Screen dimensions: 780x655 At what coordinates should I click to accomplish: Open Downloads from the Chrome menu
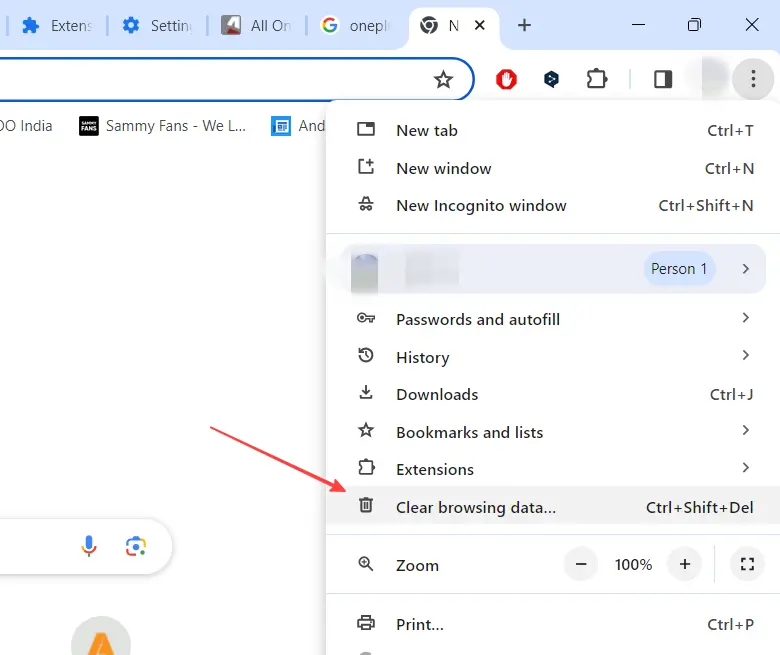437,394
